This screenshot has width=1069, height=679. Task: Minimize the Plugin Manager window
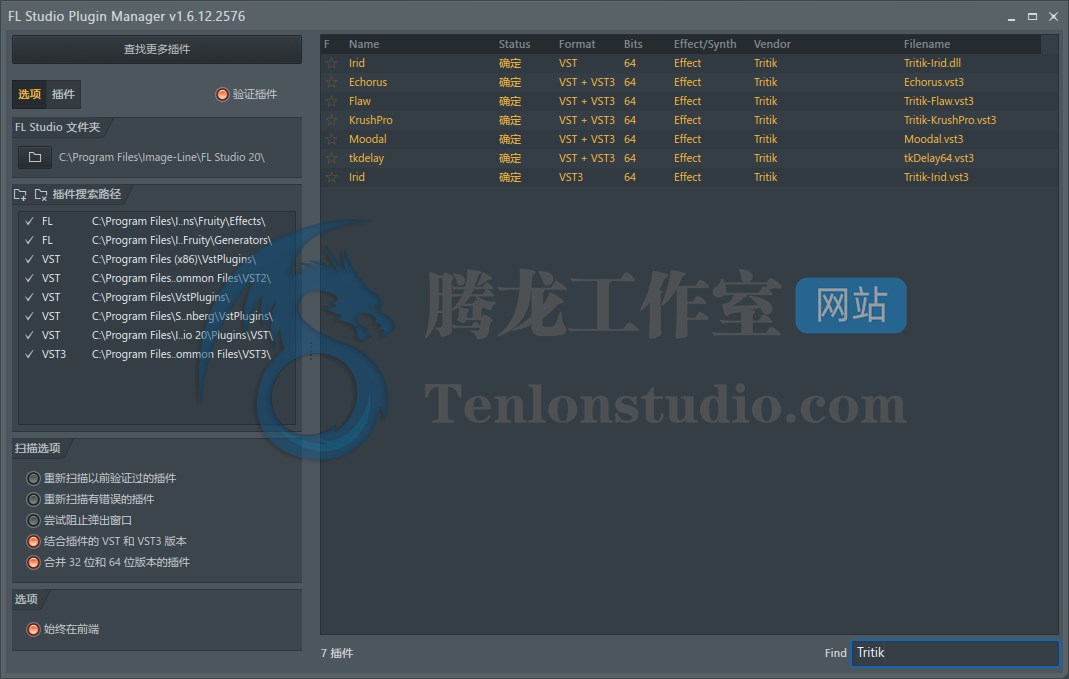(x=1011, y=17)
